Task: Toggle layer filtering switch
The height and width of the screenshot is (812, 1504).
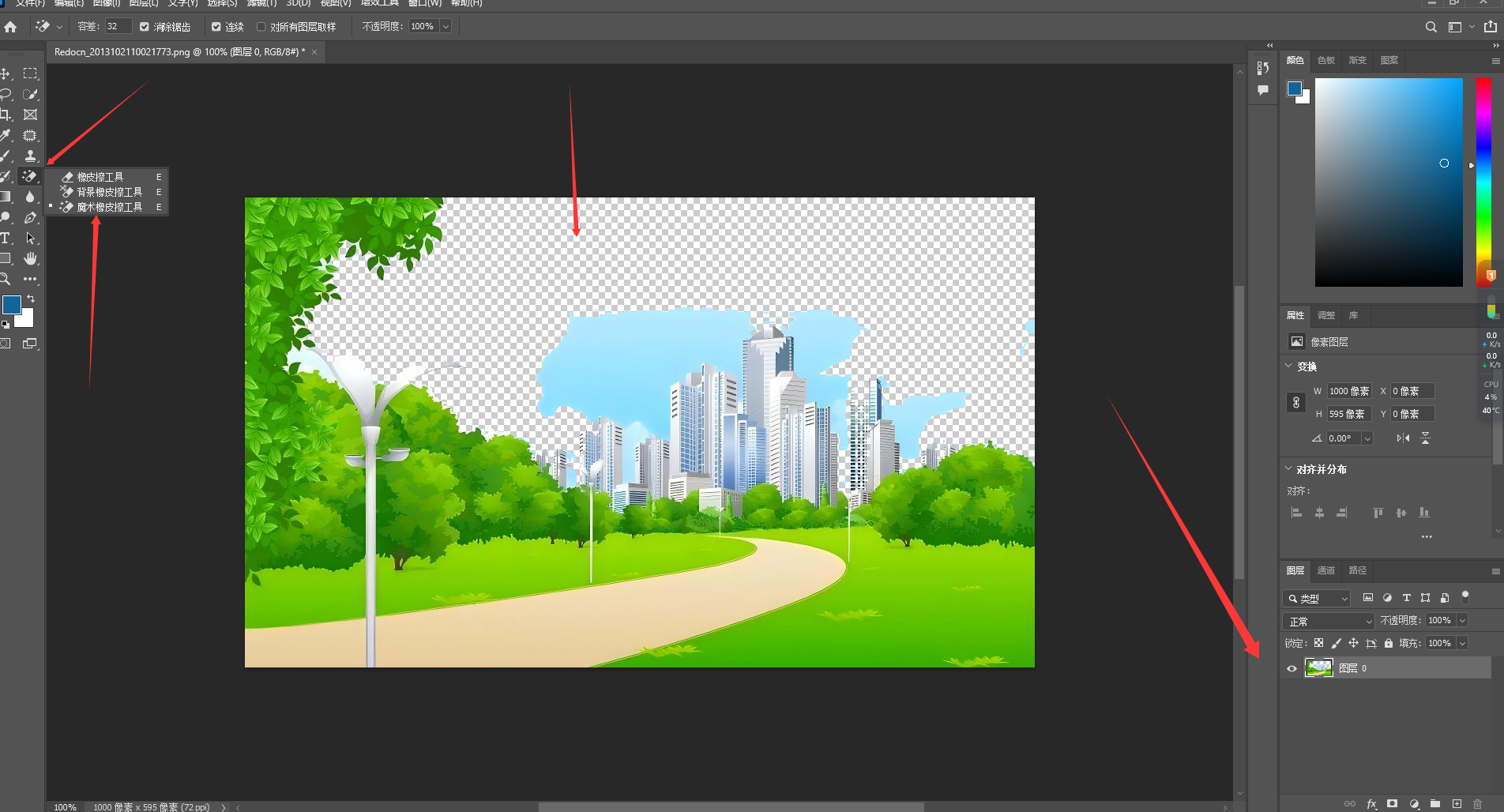Action: click(x=1465, y=596)
